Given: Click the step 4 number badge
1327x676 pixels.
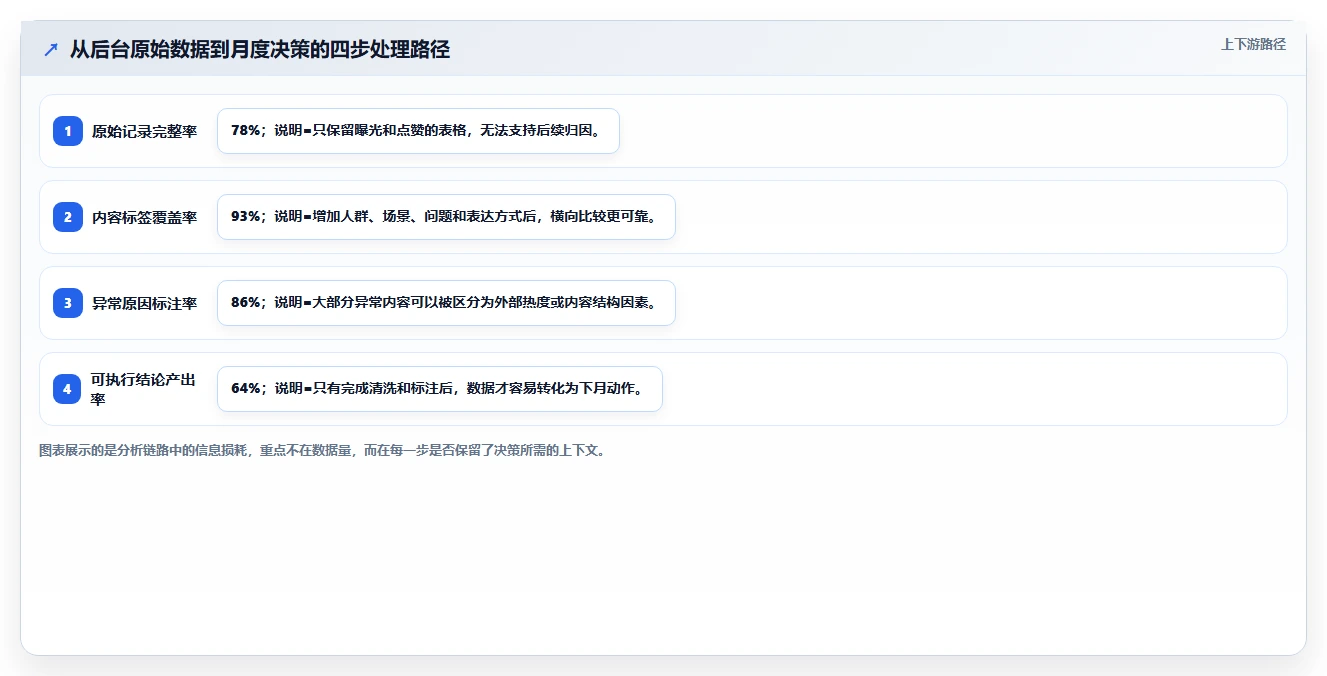Looking at the screenshot, I should point(68,389).
